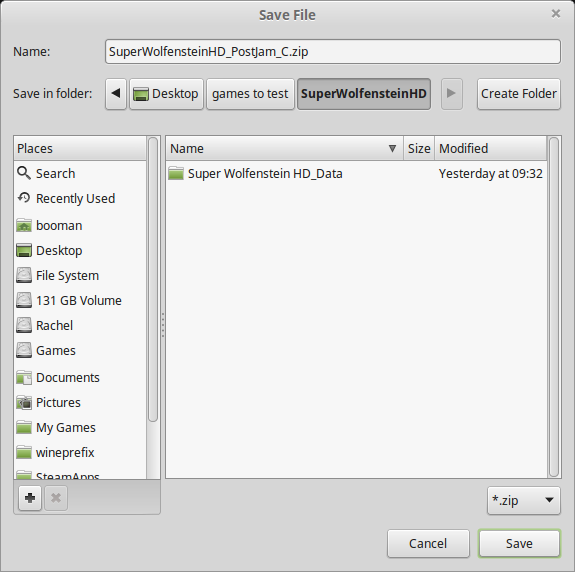
Task: Click the Search label in Places
Action: coord(55,173)
